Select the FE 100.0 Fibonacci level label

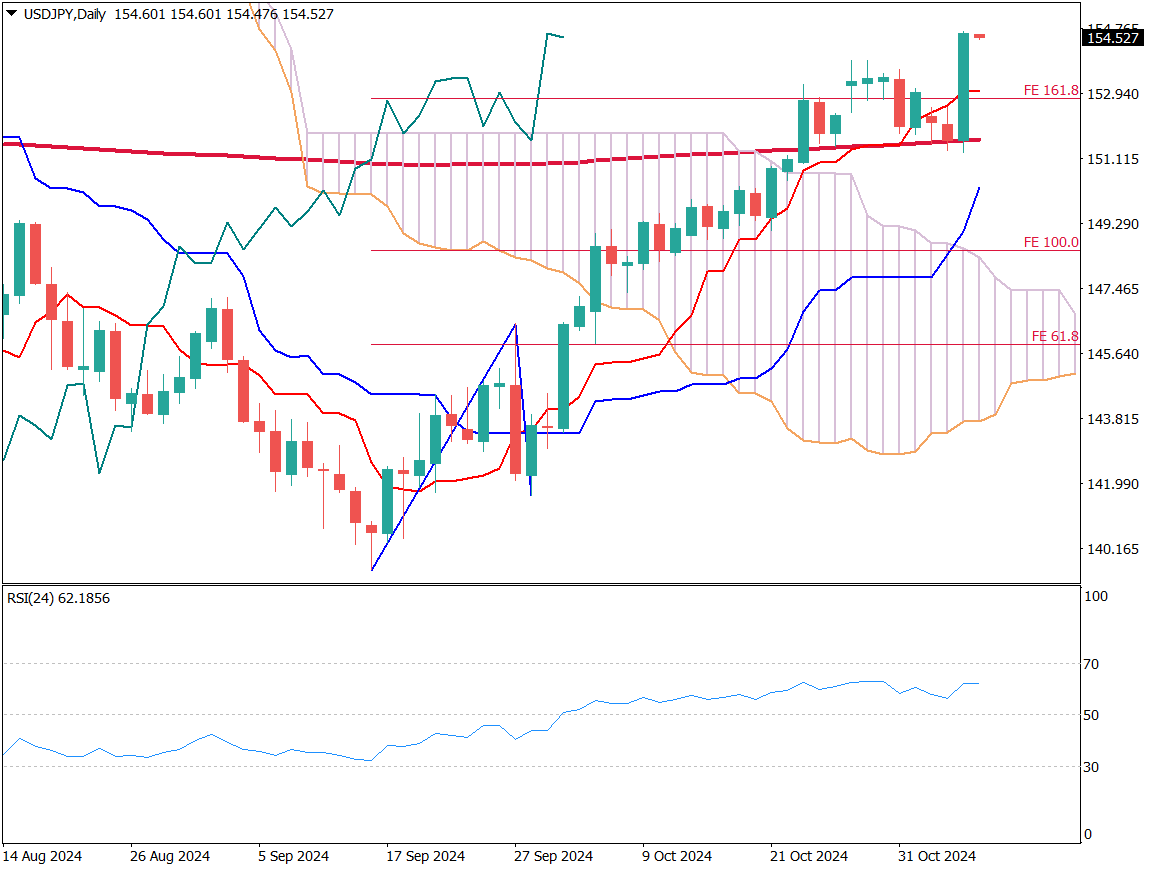point(1050,242)
